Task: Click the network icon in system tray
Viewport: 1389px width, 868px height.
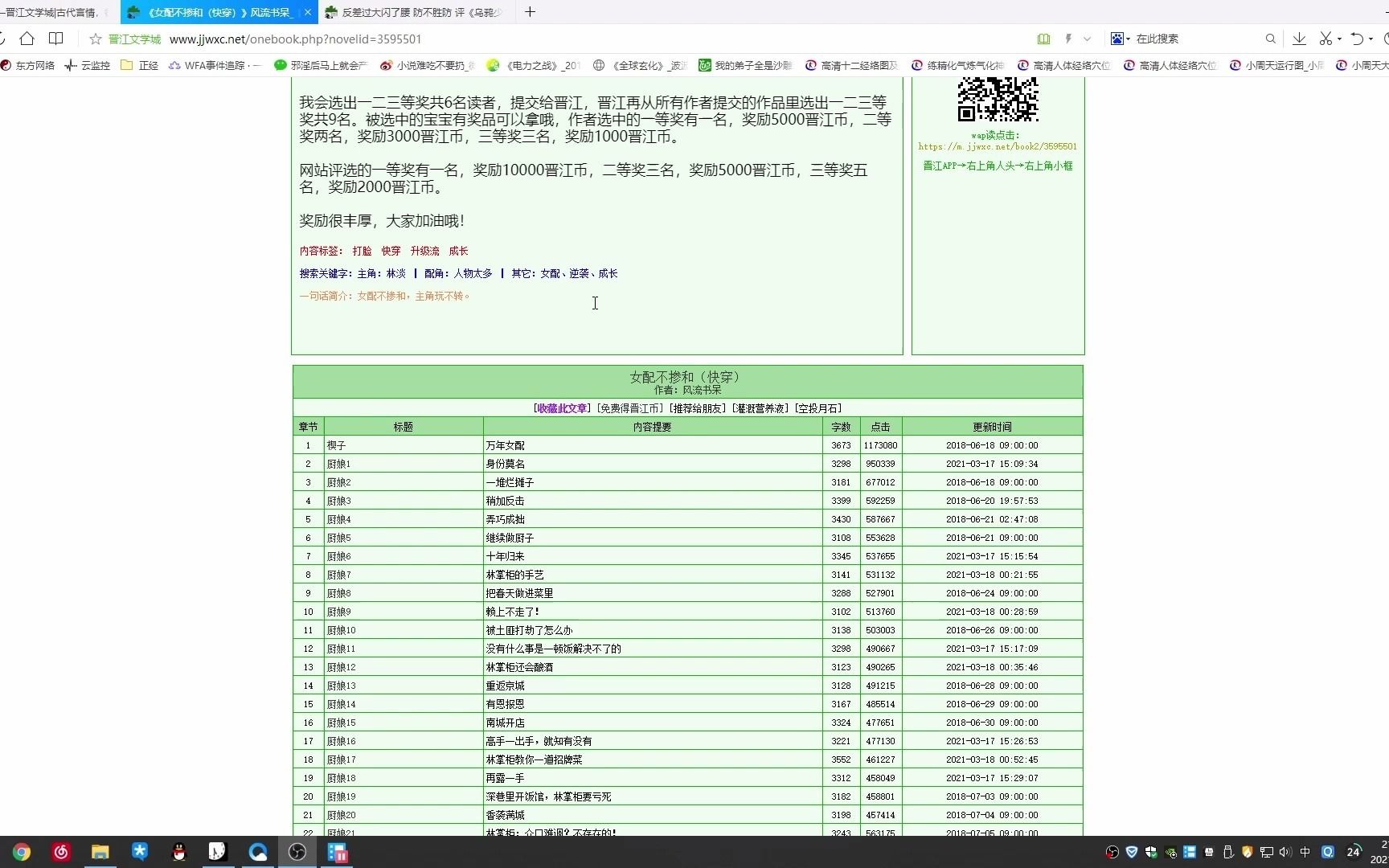Action: click(1266, 852)
